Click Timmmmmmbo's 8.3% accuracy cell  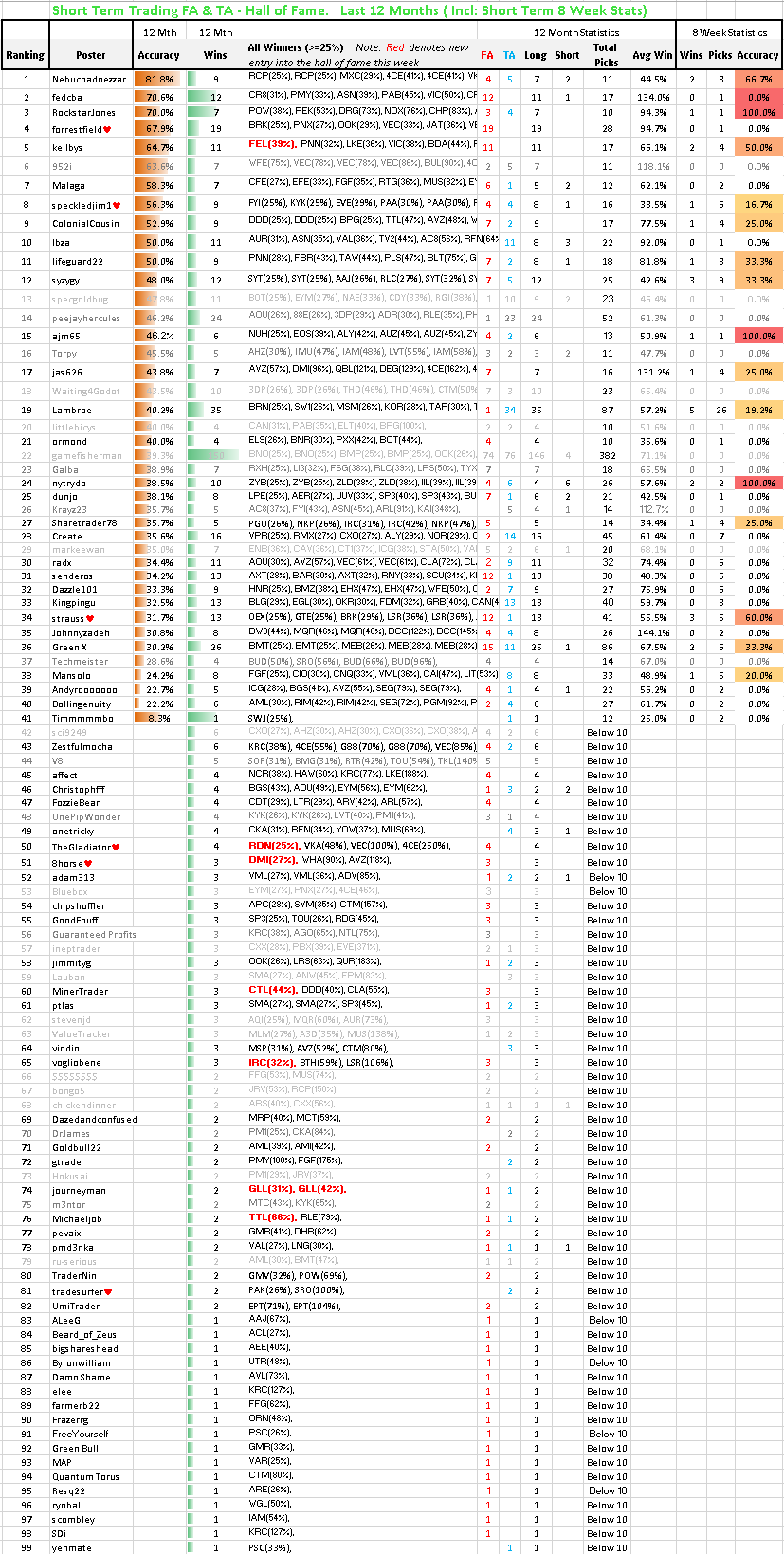point(158,719)
